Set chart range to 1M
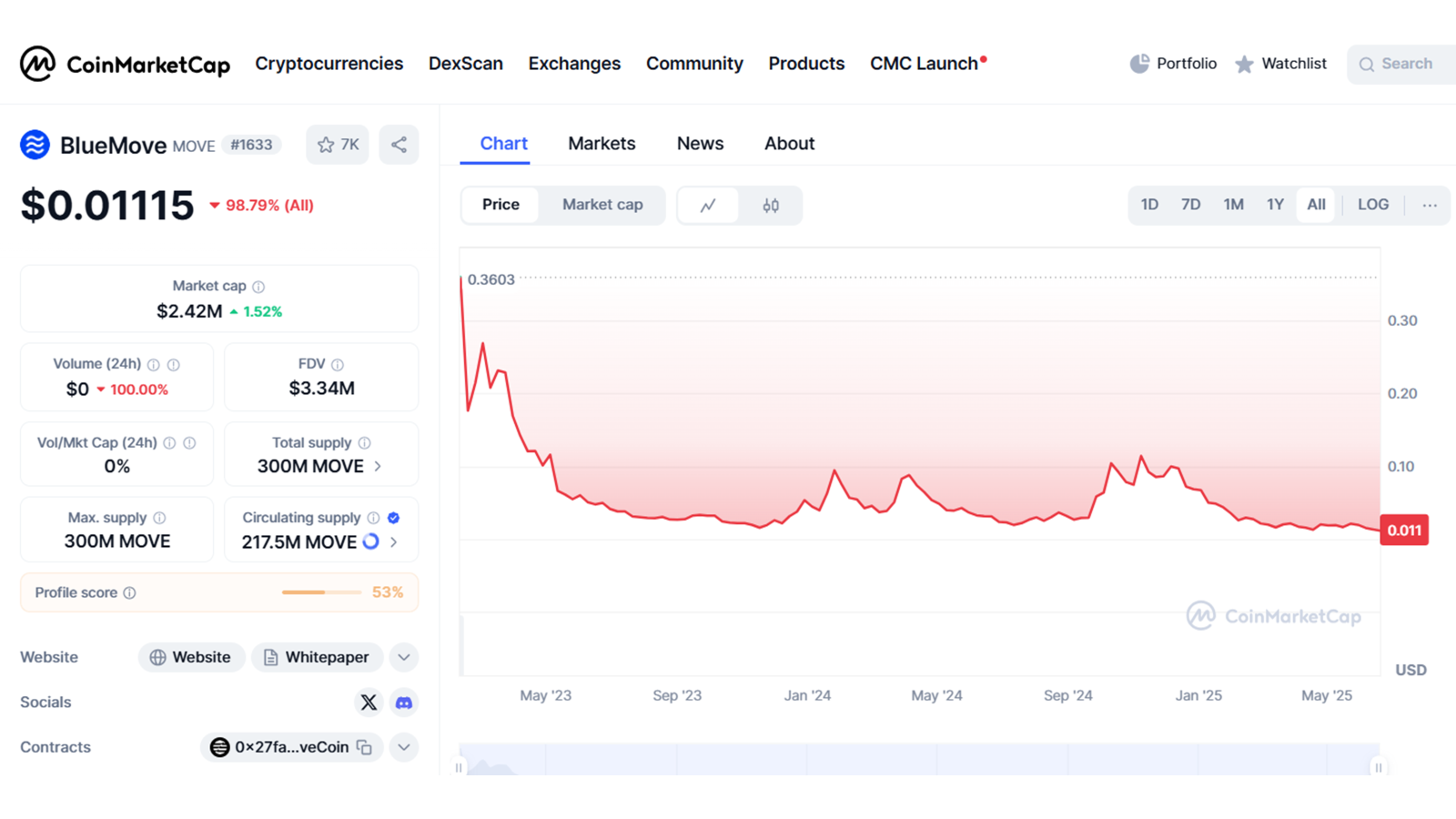The image size is (1456, 819). [x=1233, y=205]
